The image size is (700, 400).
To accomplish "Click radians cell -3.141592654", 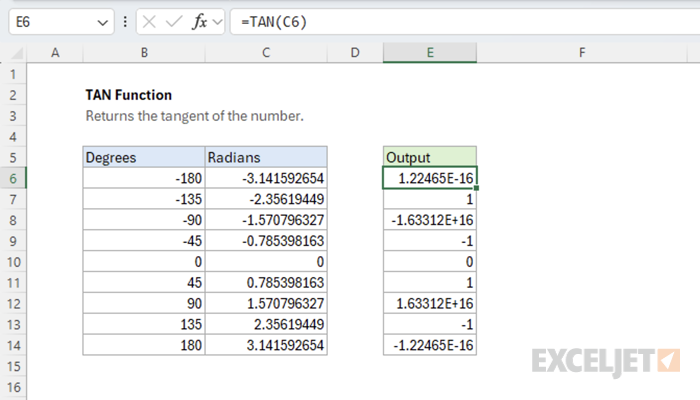I will (266, 179).
